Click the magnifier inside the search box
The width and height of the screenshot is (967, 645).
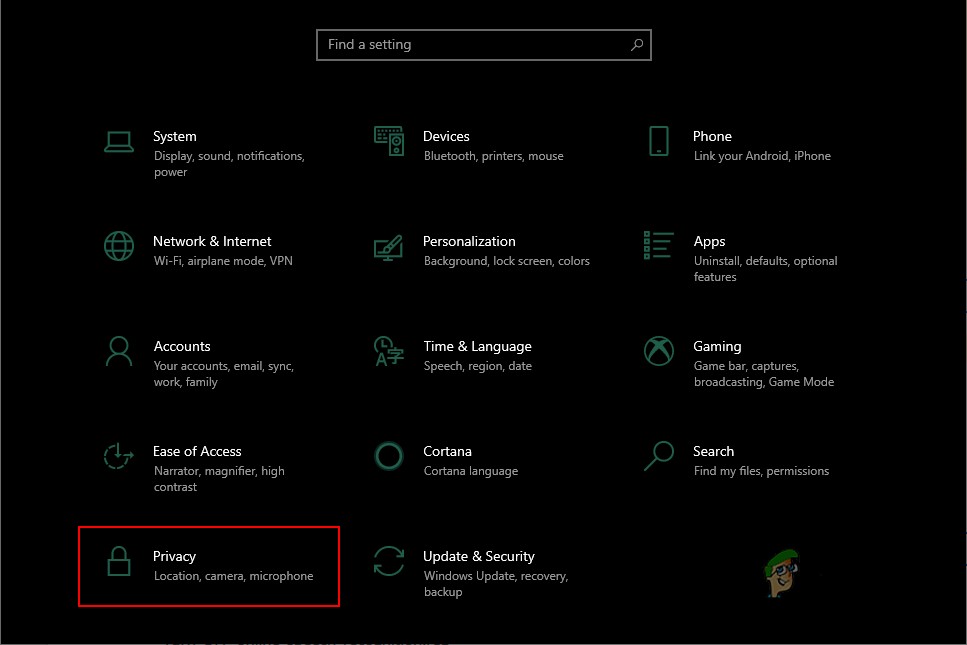click(637, 45)
